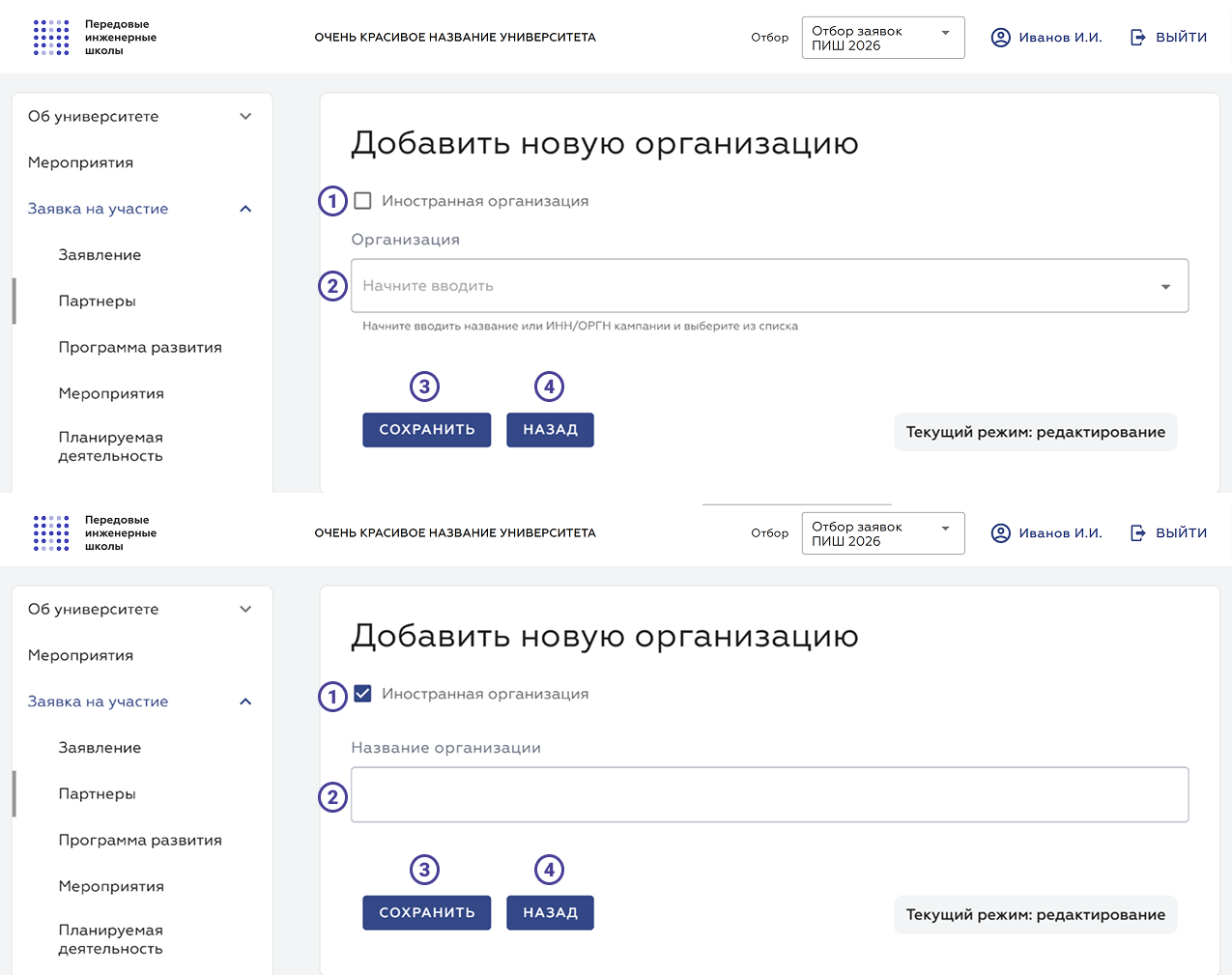Click user profile icon in top header
This screenshot has height=975, width=1232.
pyautogui.click(x=1001, y=38)
